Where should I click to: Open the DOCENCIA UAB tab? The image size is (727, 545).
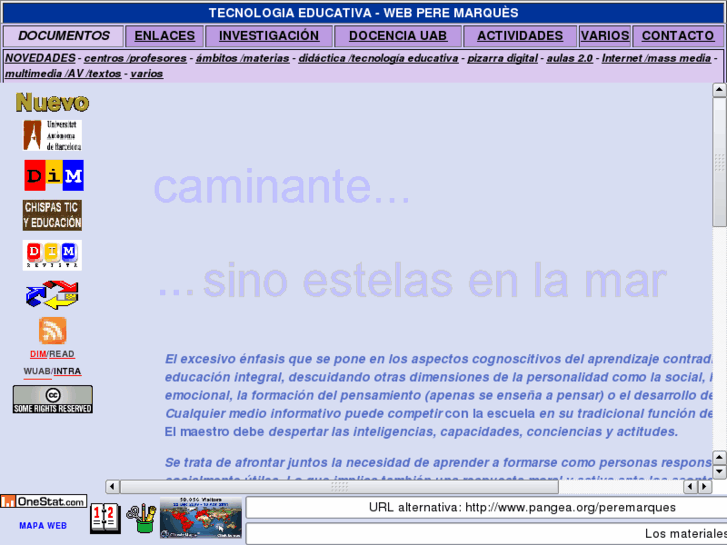pos(398,36)
